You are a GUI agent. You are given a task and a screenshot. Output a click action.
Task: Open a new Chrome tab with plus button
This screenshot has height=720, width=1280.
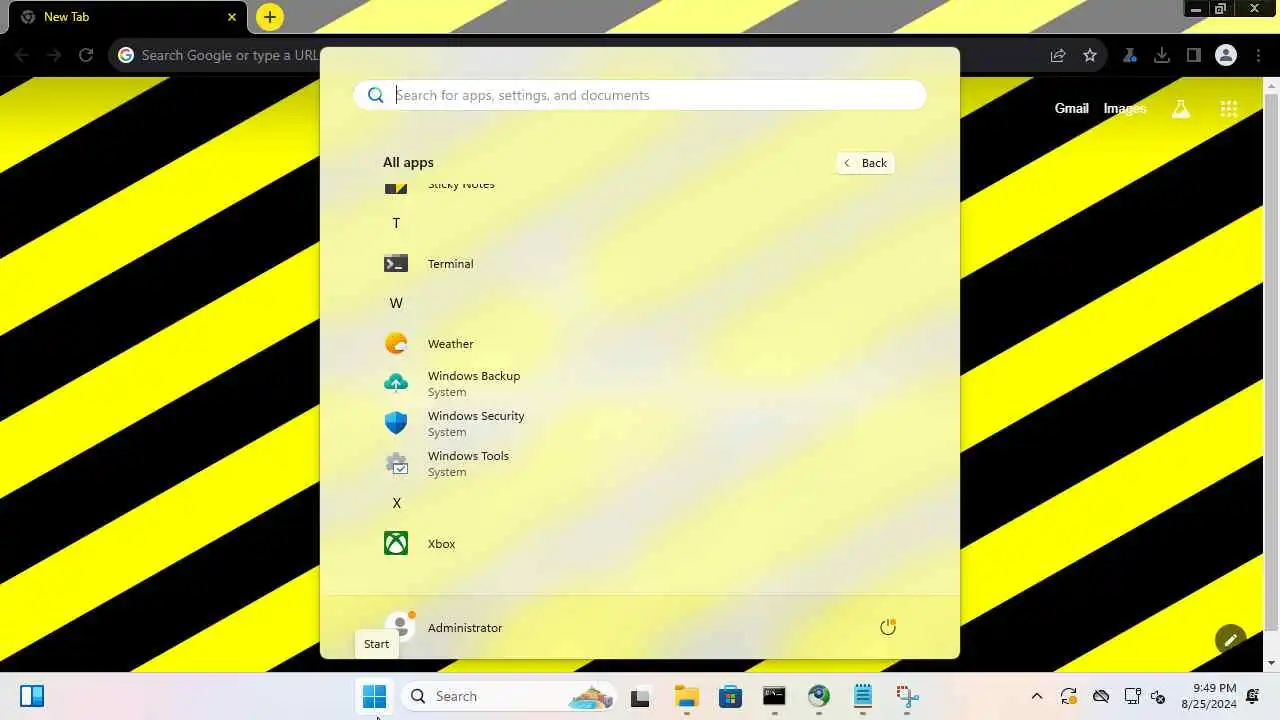point(270,17)
